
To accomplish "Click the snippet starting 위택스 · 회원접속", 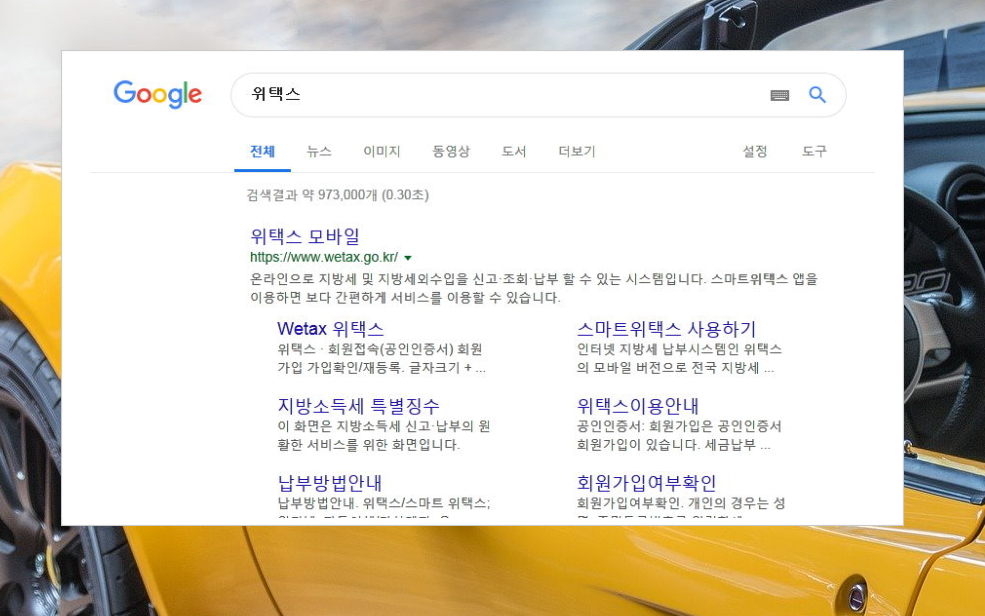I will coord(381,358).
